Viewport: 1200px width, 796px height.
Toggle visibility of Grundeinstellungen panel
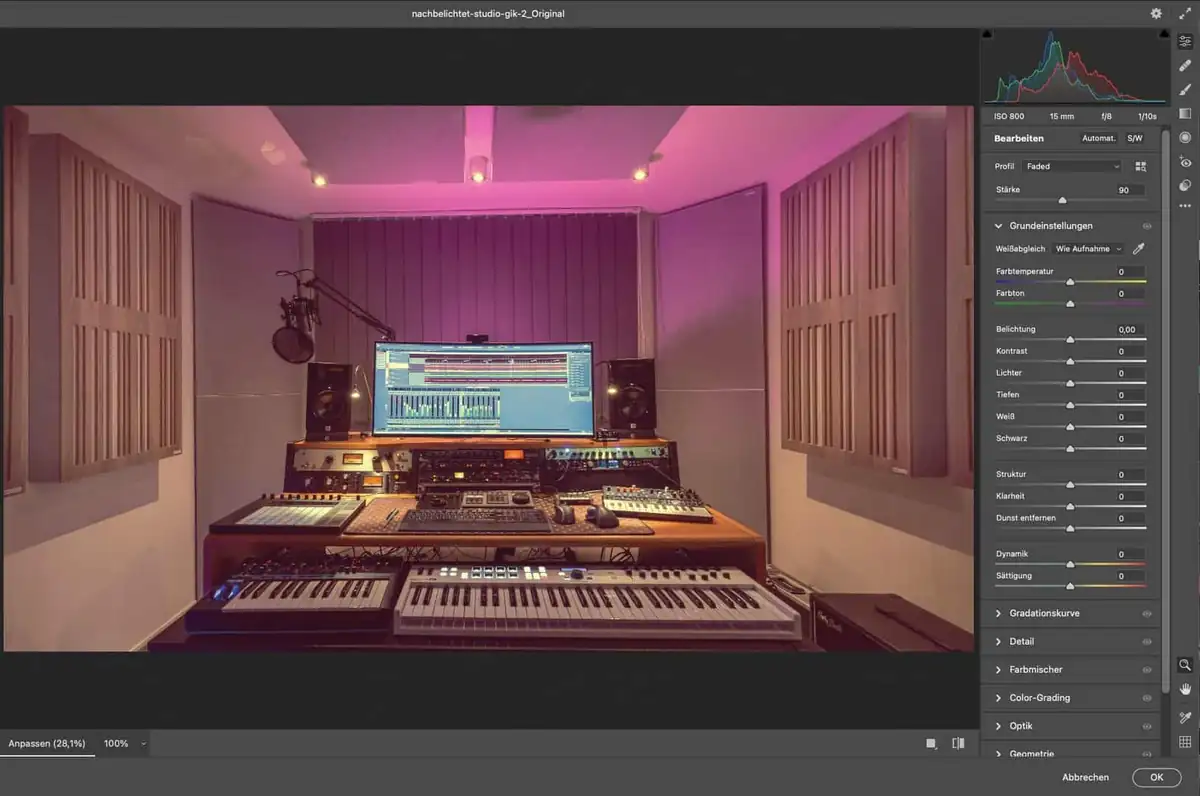[1147, 226]
